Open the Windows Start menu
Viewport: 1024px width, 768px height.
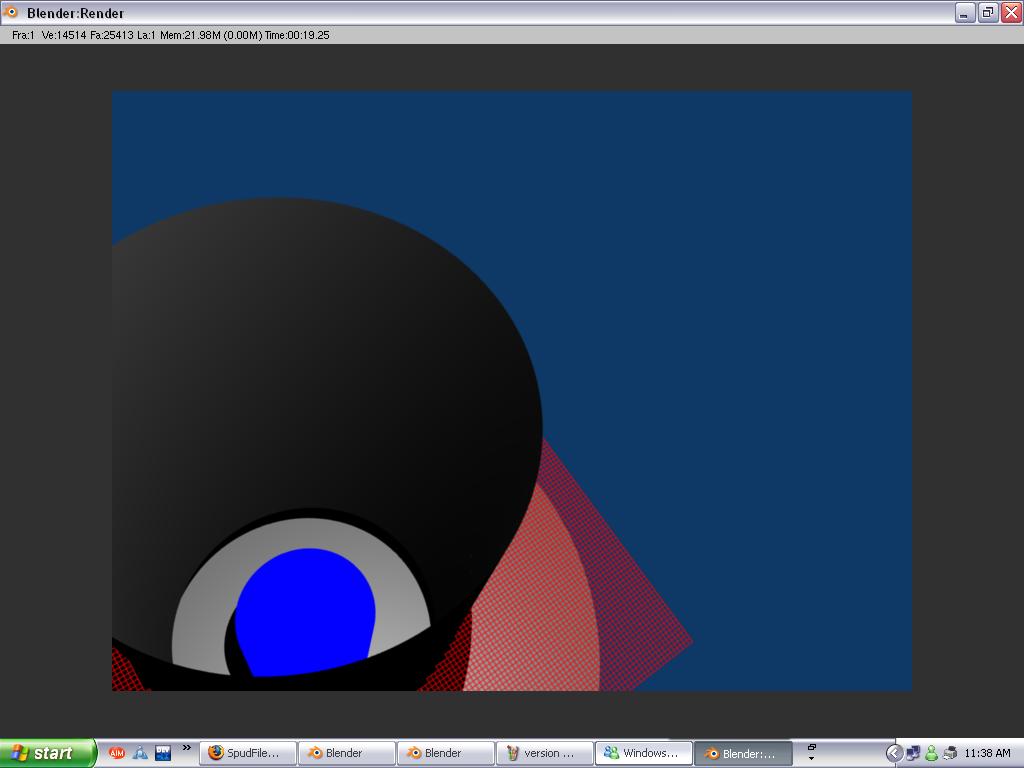[x=48, y=753]
